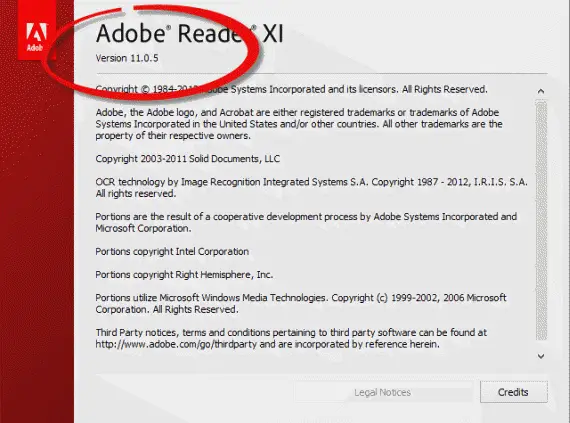Click the Adobe logo in red sidebar

point(37,36)
